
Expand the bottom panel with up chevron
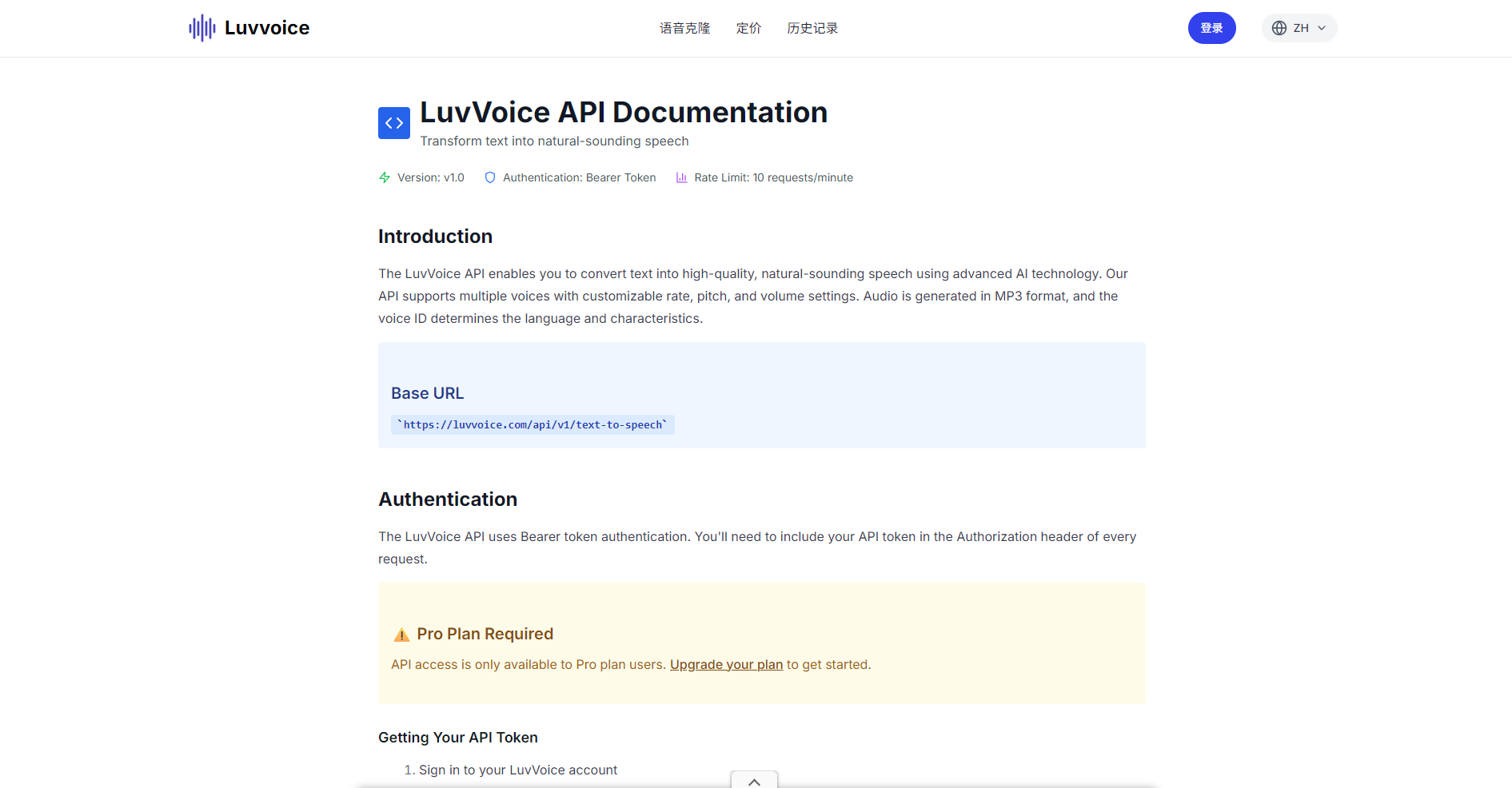(754, 781)
